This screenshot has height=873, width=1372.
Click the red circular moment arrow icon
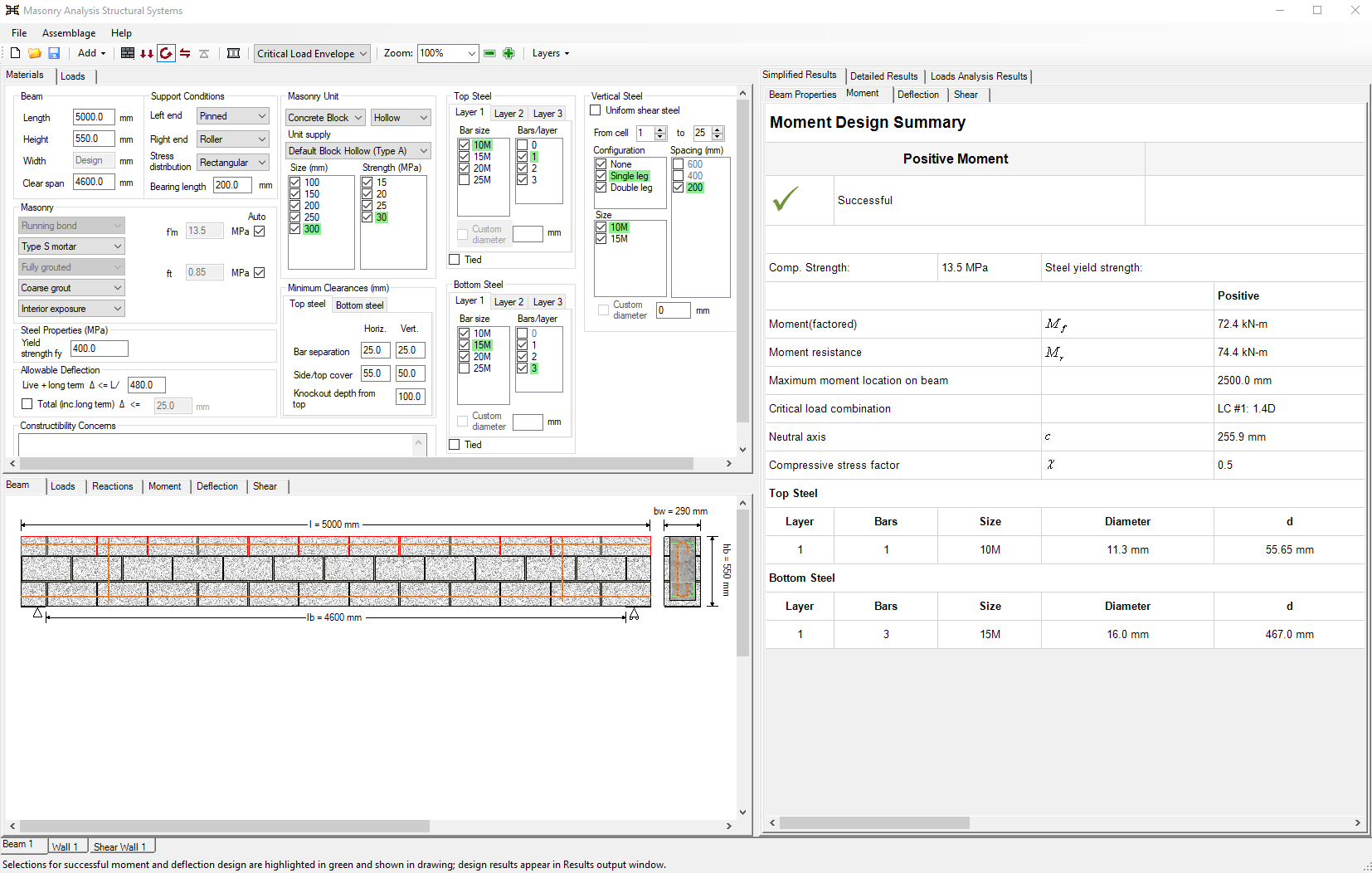[x=166, y=53]
